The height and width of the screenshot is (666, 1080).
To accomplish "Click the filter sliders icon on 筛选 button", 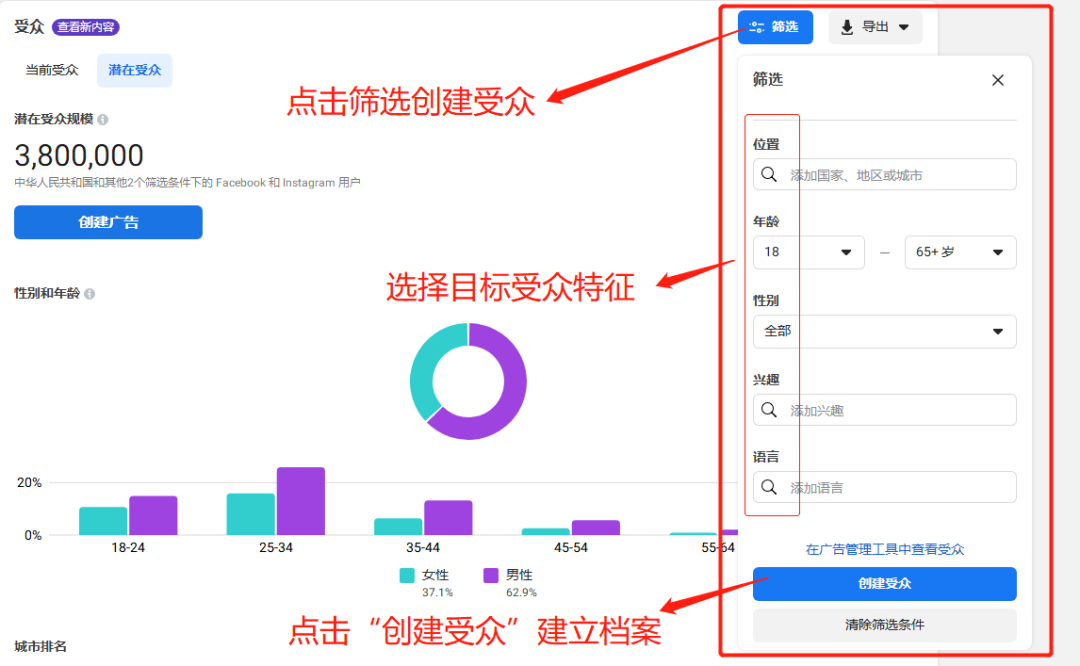I will 755,27.
